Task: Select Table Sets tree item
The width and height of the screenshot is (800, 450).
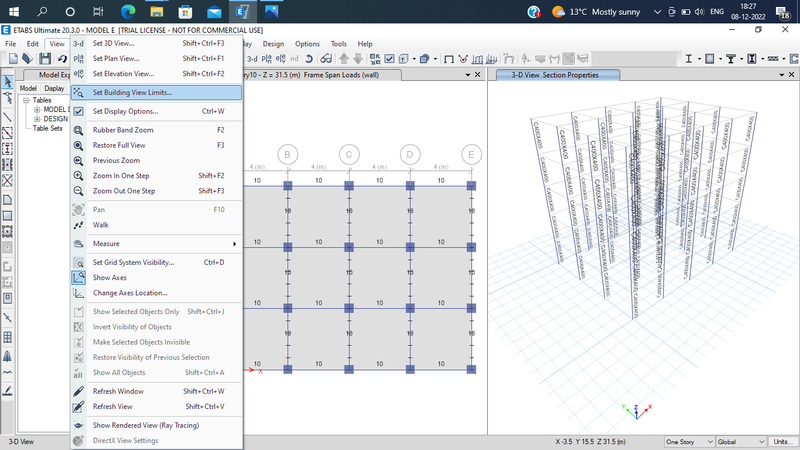Action: click(x=47, y=129)
